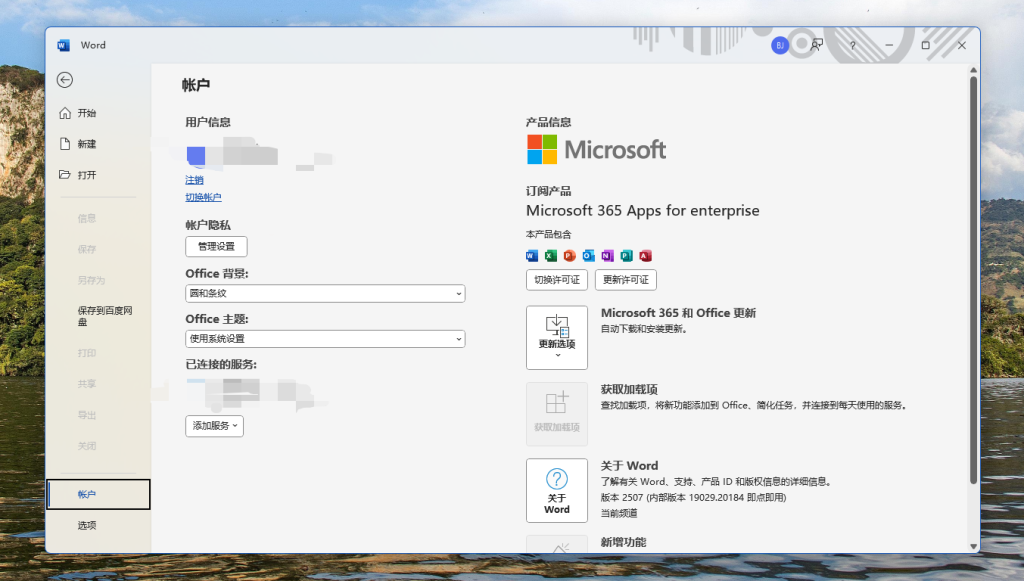Open the feedback icon in title bar
Image resolution: width=1024 pixels, height=581 pixels.
tap(817, 45)
